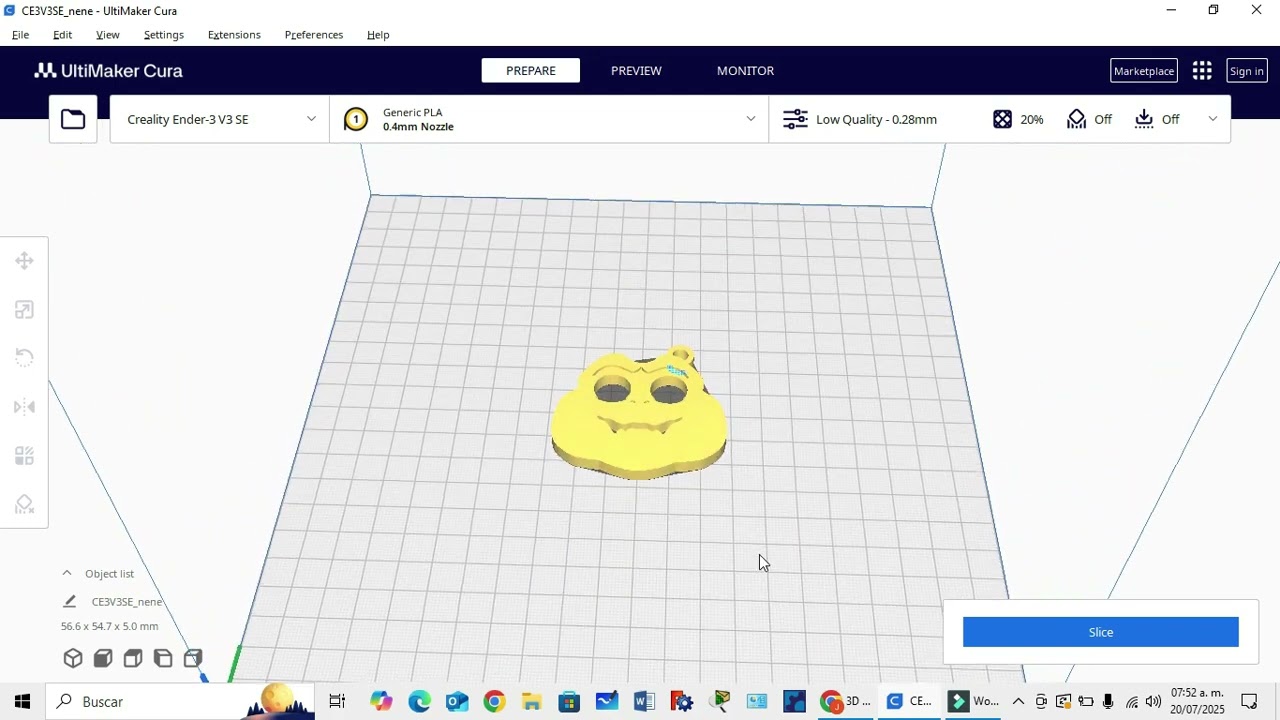
Task: Open the View menu
Action: 107,35
